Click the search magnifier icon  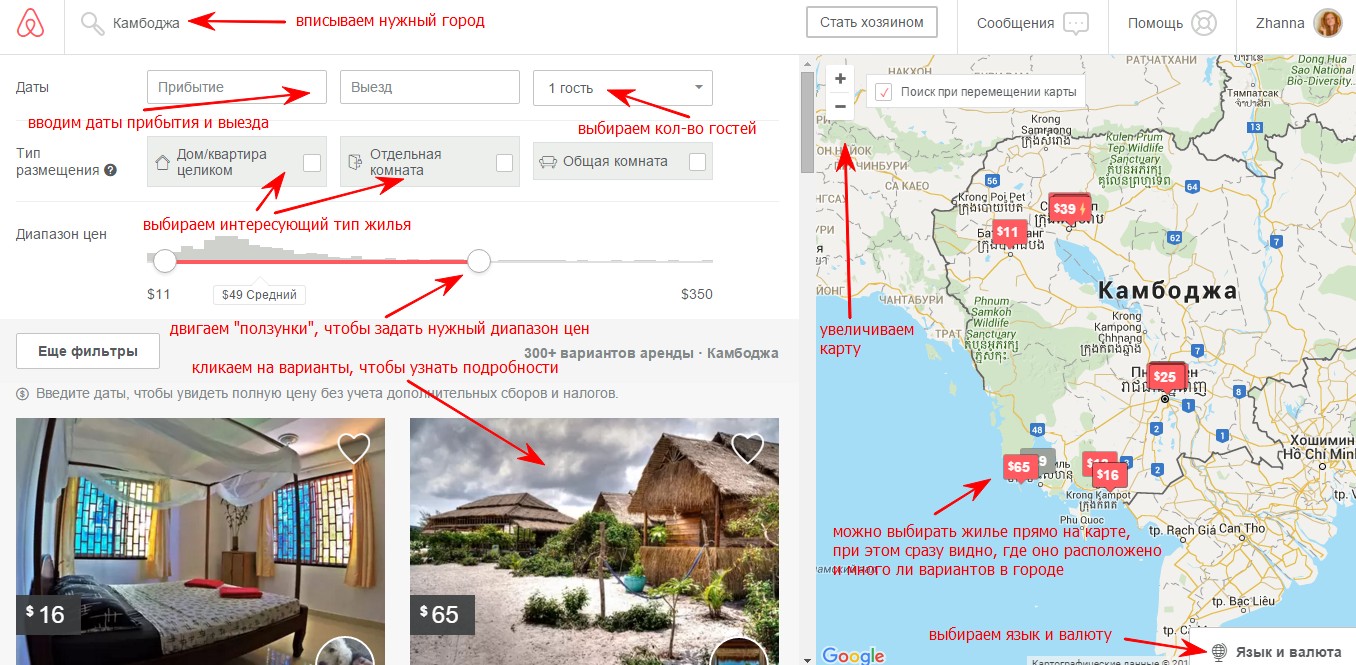coord(92,23)
